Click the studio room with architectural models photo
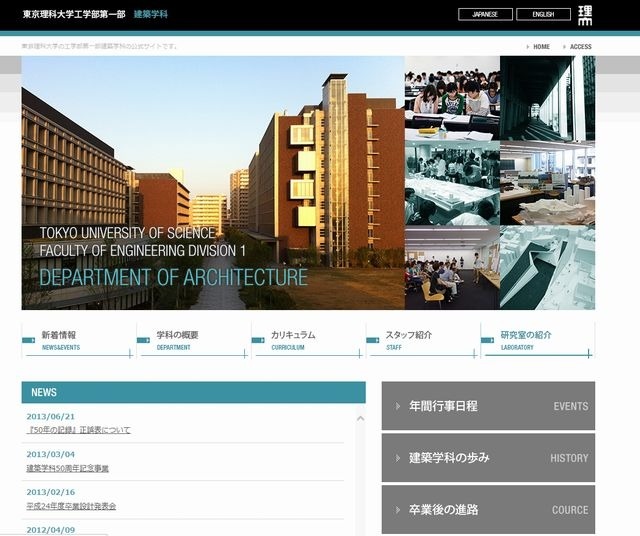The width and height of the screenshot is (640, 536). click(547, 183)
